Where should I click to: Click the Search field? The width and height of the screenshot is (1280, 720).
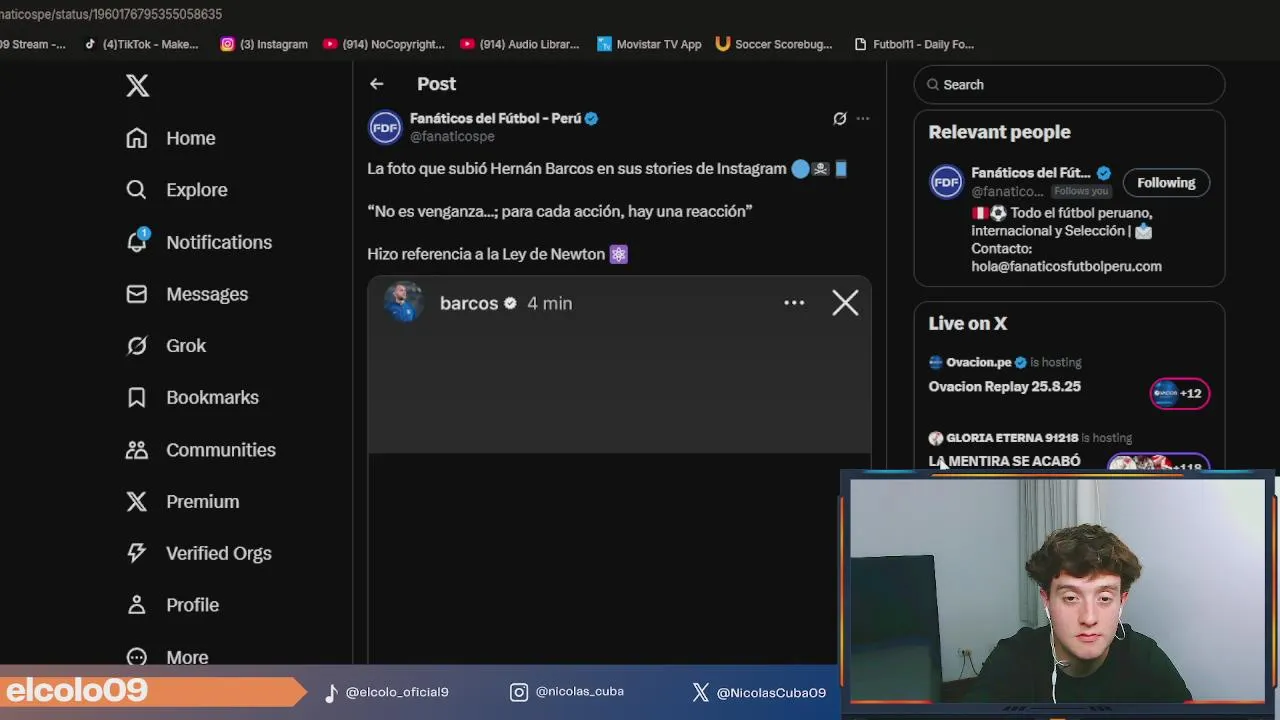click(x=1069, y=85)
